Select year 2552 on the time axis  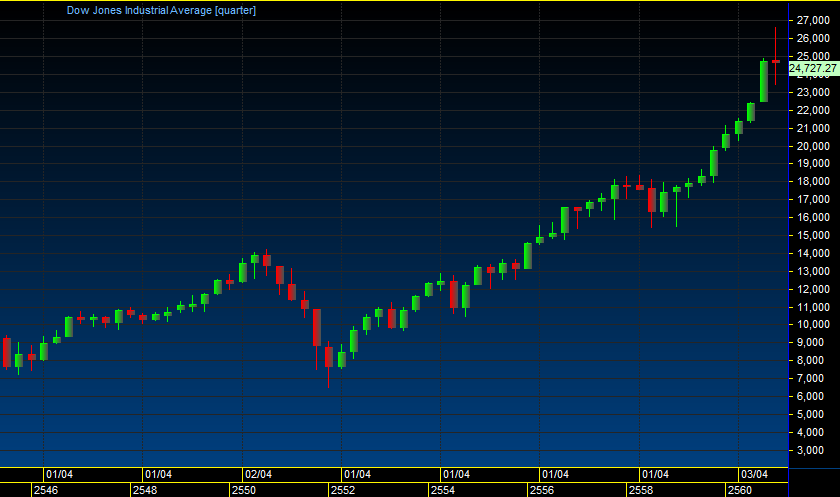click(x=343, y=490)
